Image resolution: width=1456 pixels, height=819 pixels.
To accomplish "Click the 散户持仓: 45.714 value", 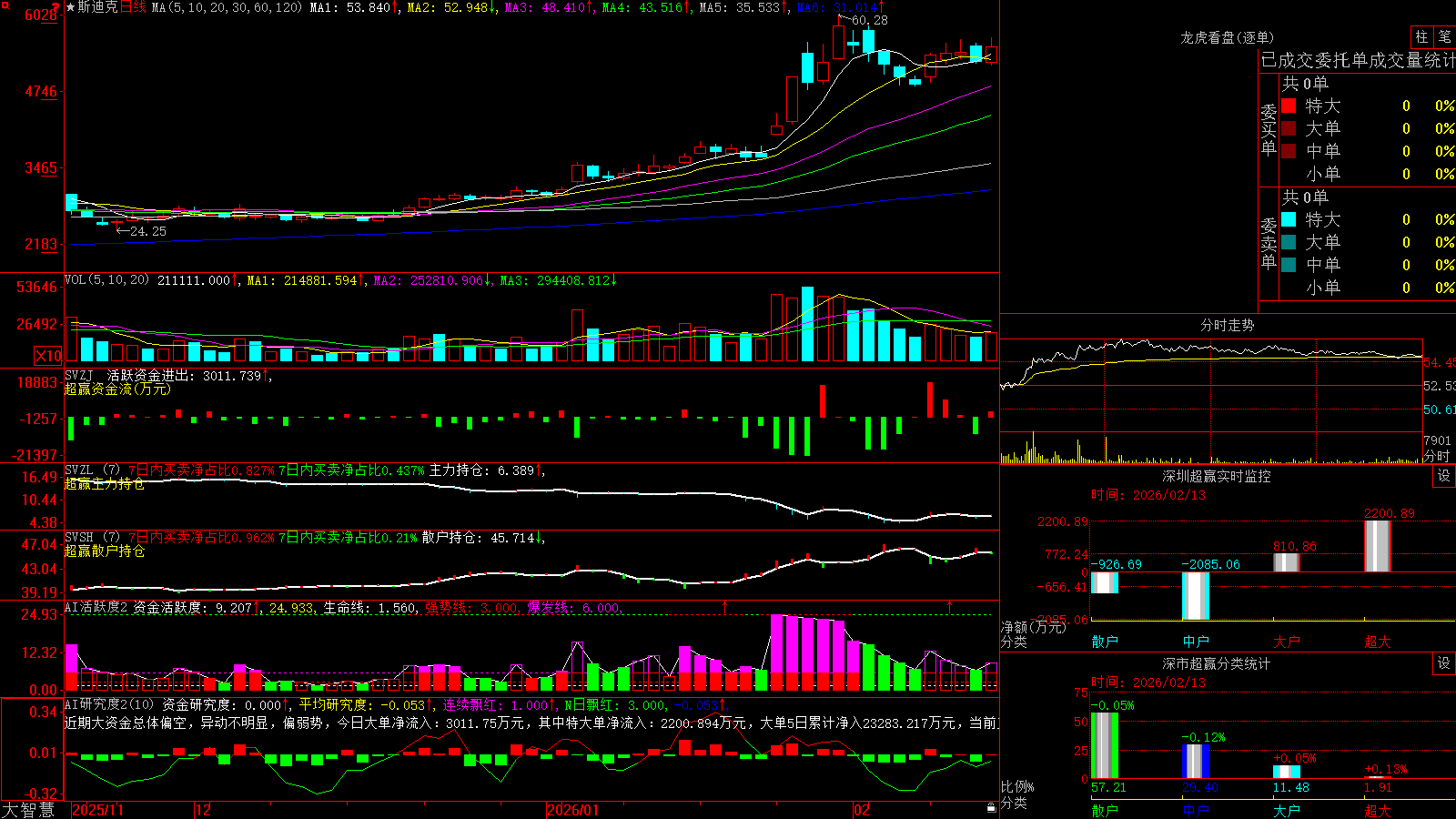I will (478, 538).
